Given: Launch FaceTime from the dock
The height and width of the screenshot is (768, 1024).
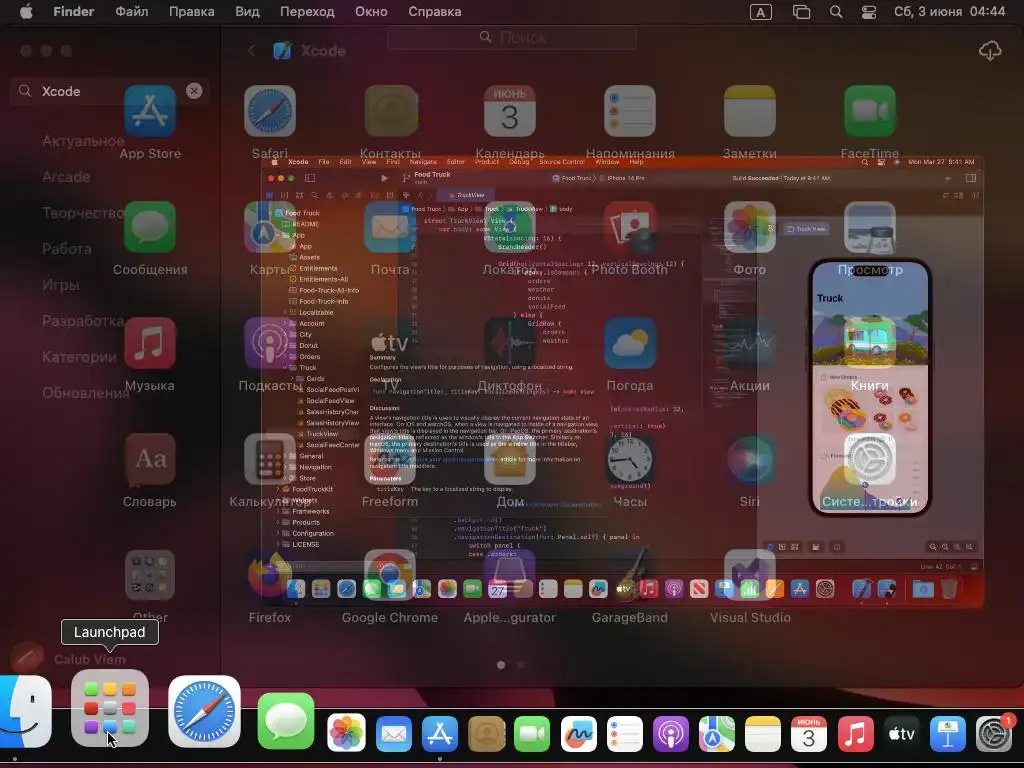Looking at the screenshot, I should point(532,733).
